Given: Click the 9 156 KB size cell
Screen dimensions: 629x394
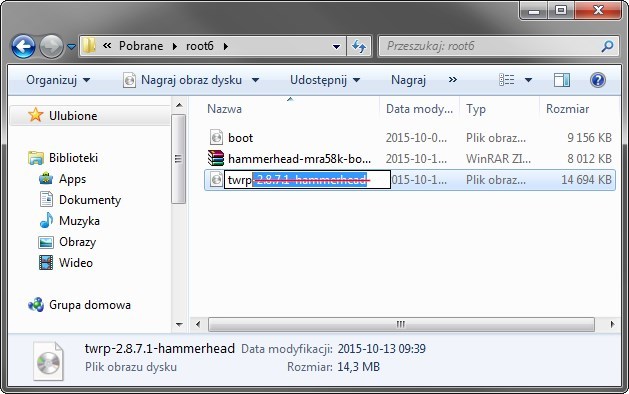Looking at the screenshot, I should 589,138.
